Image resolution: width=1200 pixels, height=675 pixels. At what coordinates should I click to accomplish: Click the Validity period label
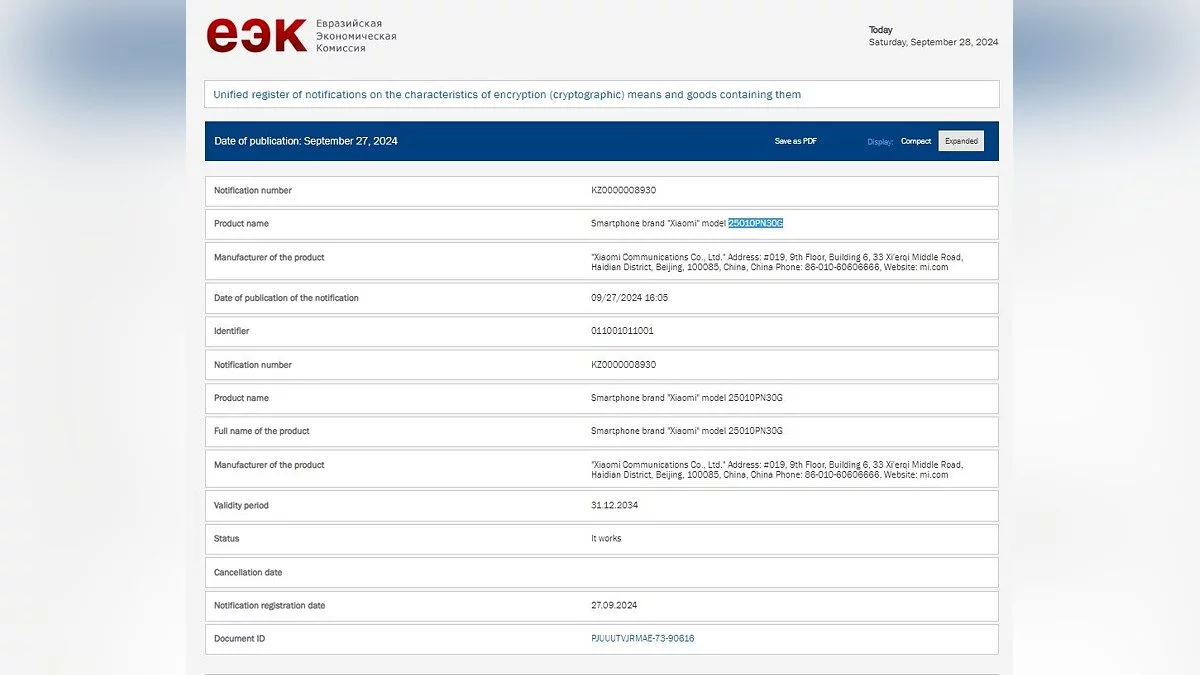click(x=241, y=505)
